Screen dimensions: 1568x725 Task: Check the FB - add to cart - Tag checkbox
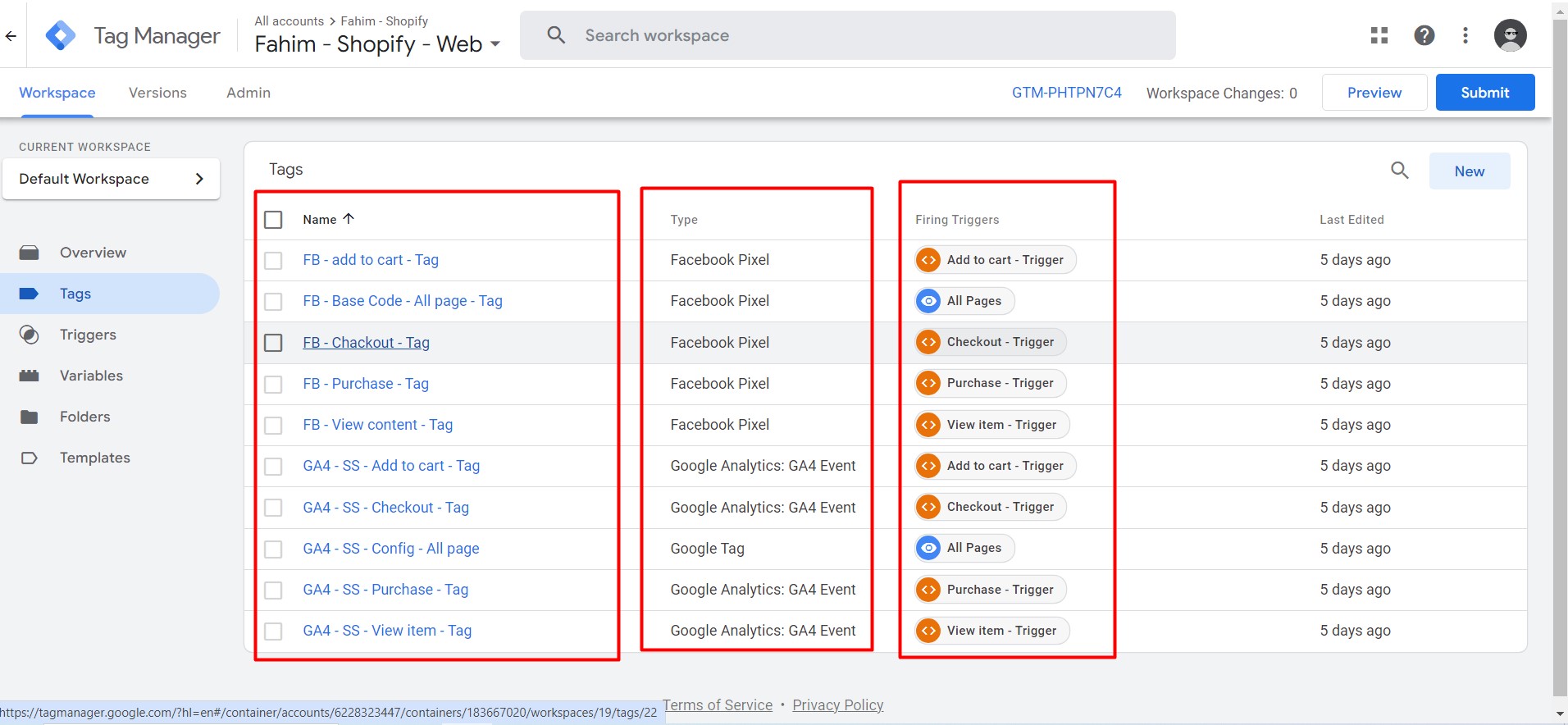[273, 261]
